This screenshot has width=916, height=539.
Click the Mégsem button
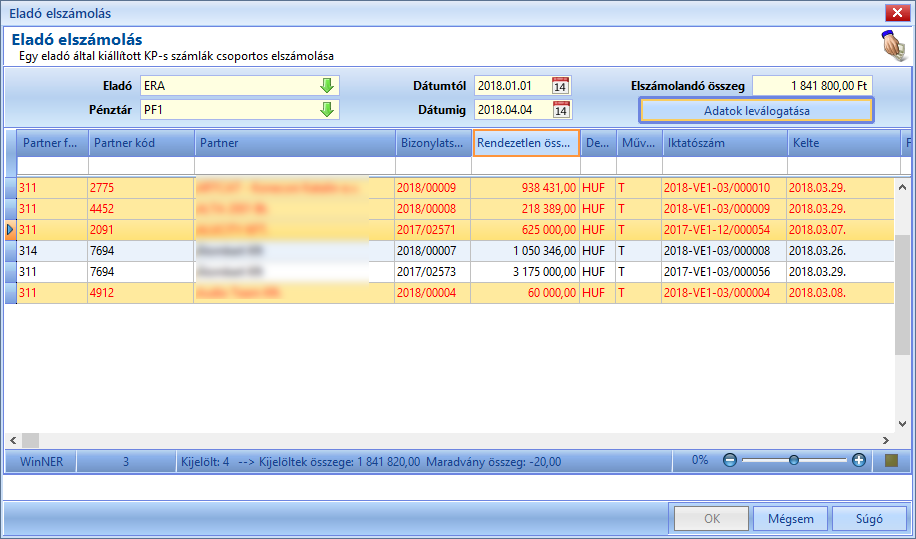coord(790,519)
